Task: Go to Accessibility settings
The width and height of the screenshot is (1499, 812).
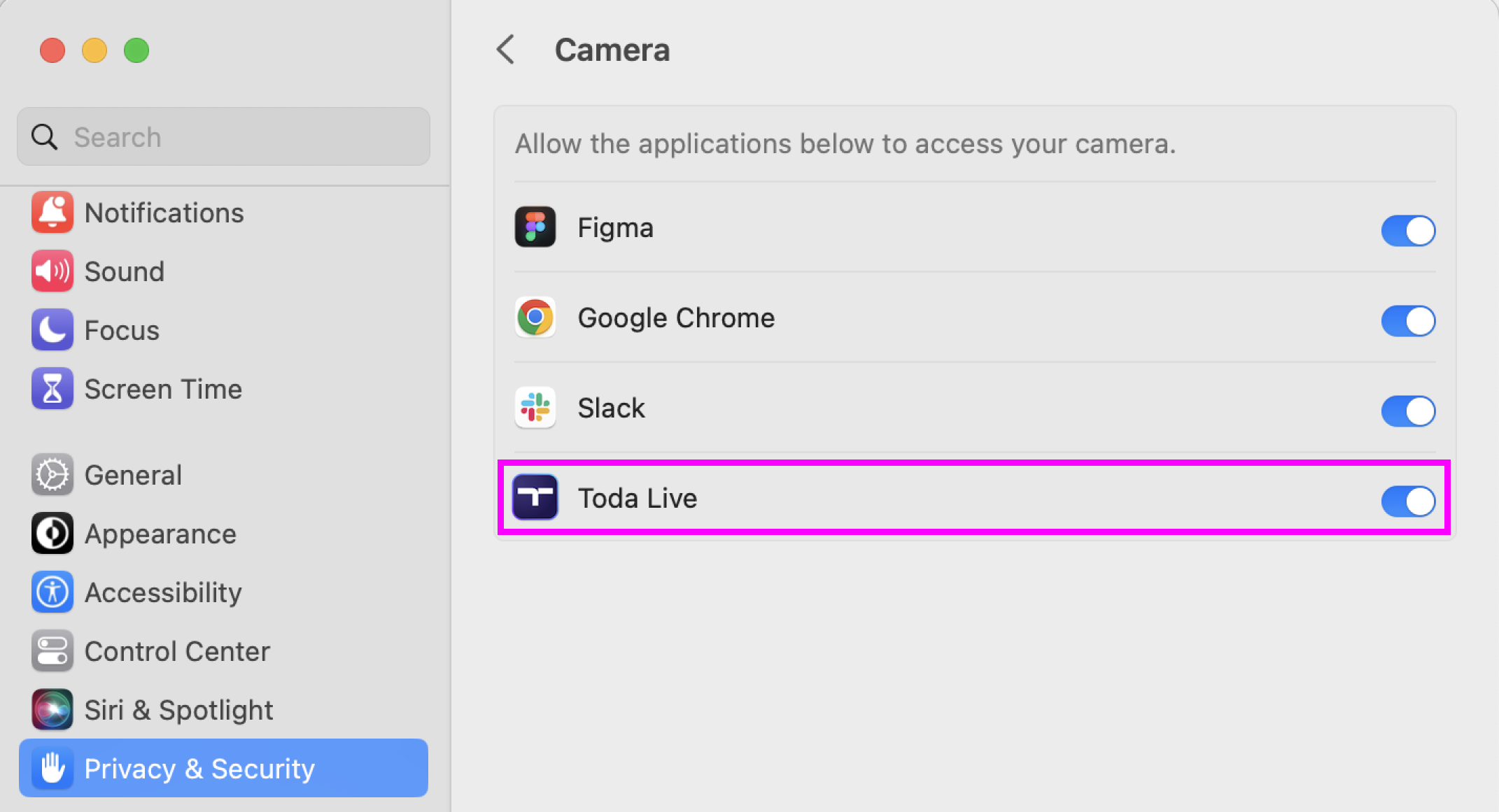Action: click(x=162, y=593)
